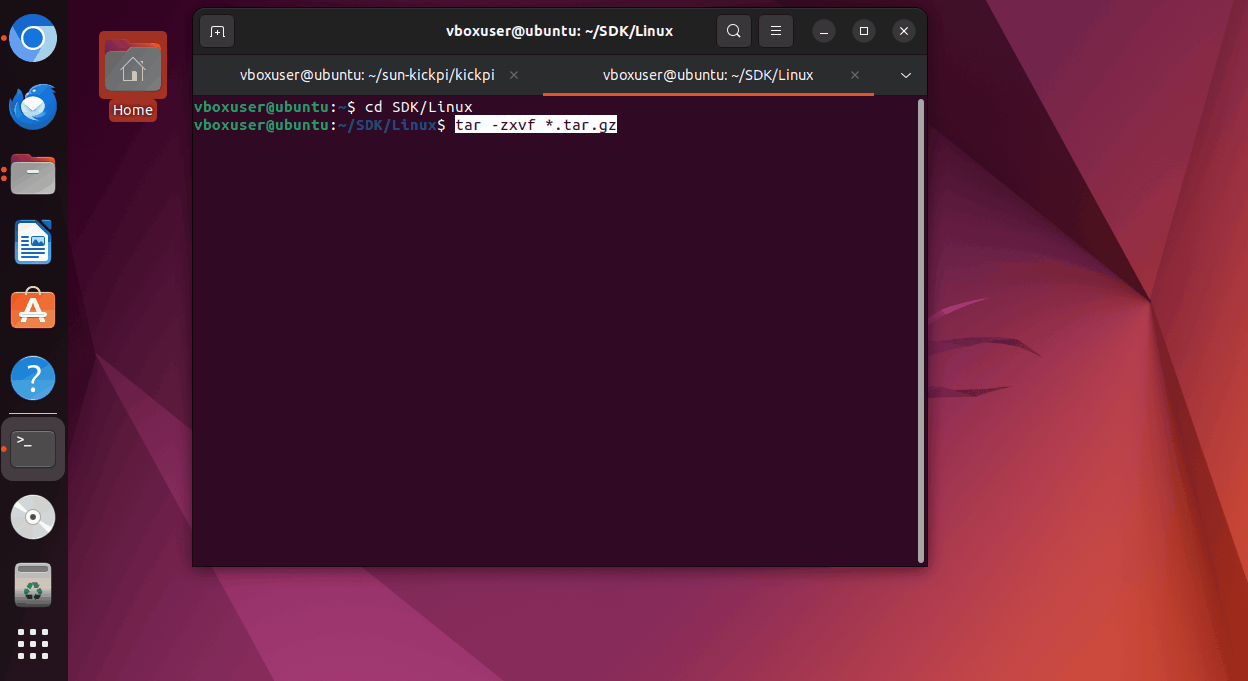Screen dimensions: 1248x681
Task: Open Thunderbird mail from the dock
Action: (x=33, y=107)
